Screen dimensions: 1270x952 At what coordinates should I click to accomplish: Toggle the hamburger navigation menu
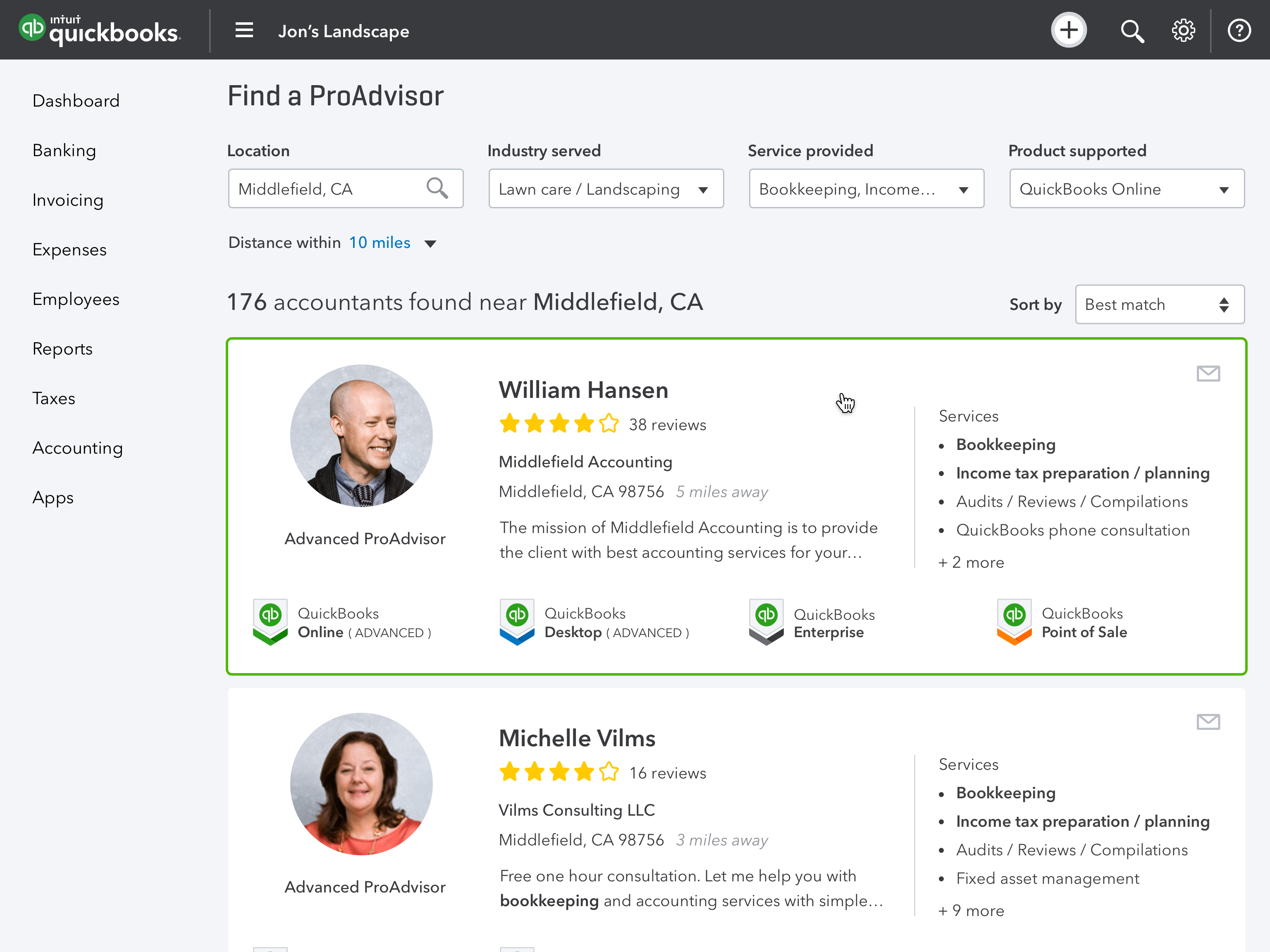[244, 31]
